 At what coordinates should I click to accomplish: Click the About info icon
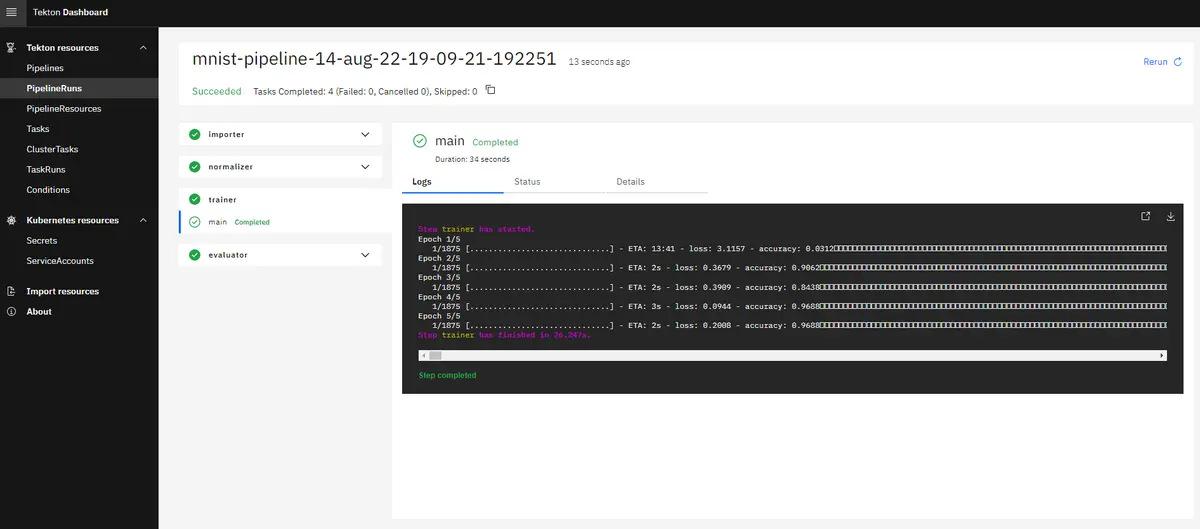coord(11,312)
